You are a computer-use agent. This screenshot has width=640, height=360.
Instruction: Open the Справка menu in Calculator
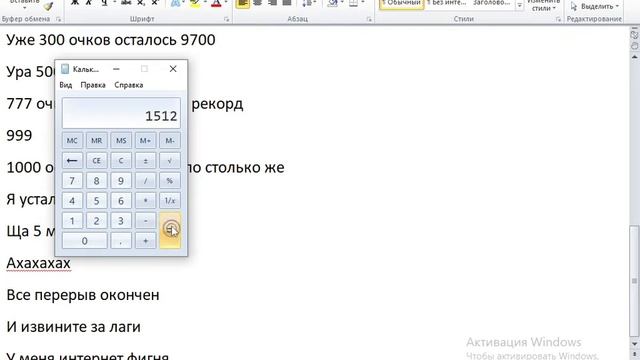129,85
